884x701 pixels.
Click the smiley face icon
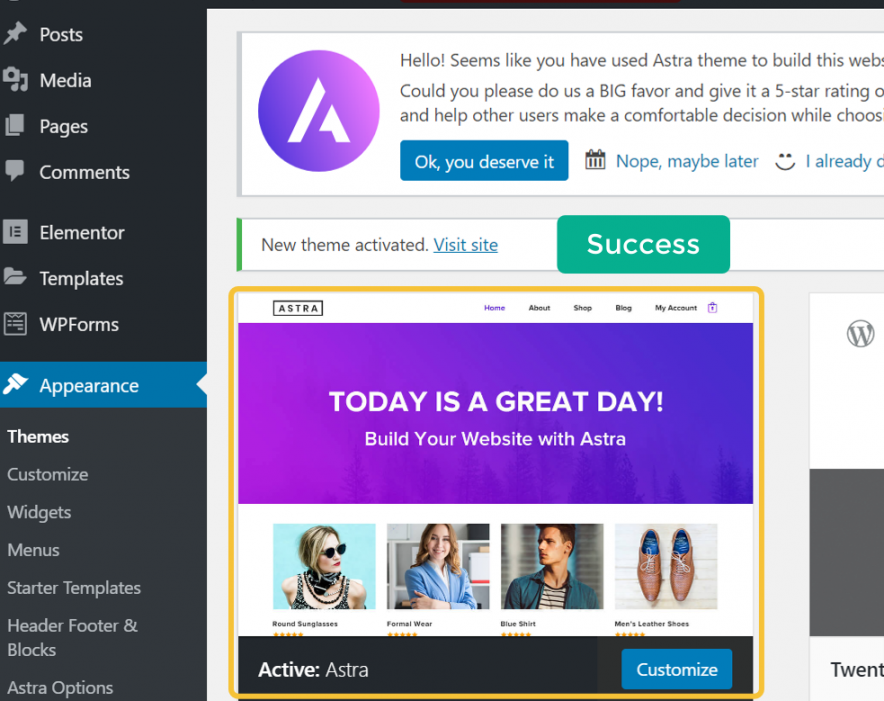pyautogui.click(x=785, y=161)
